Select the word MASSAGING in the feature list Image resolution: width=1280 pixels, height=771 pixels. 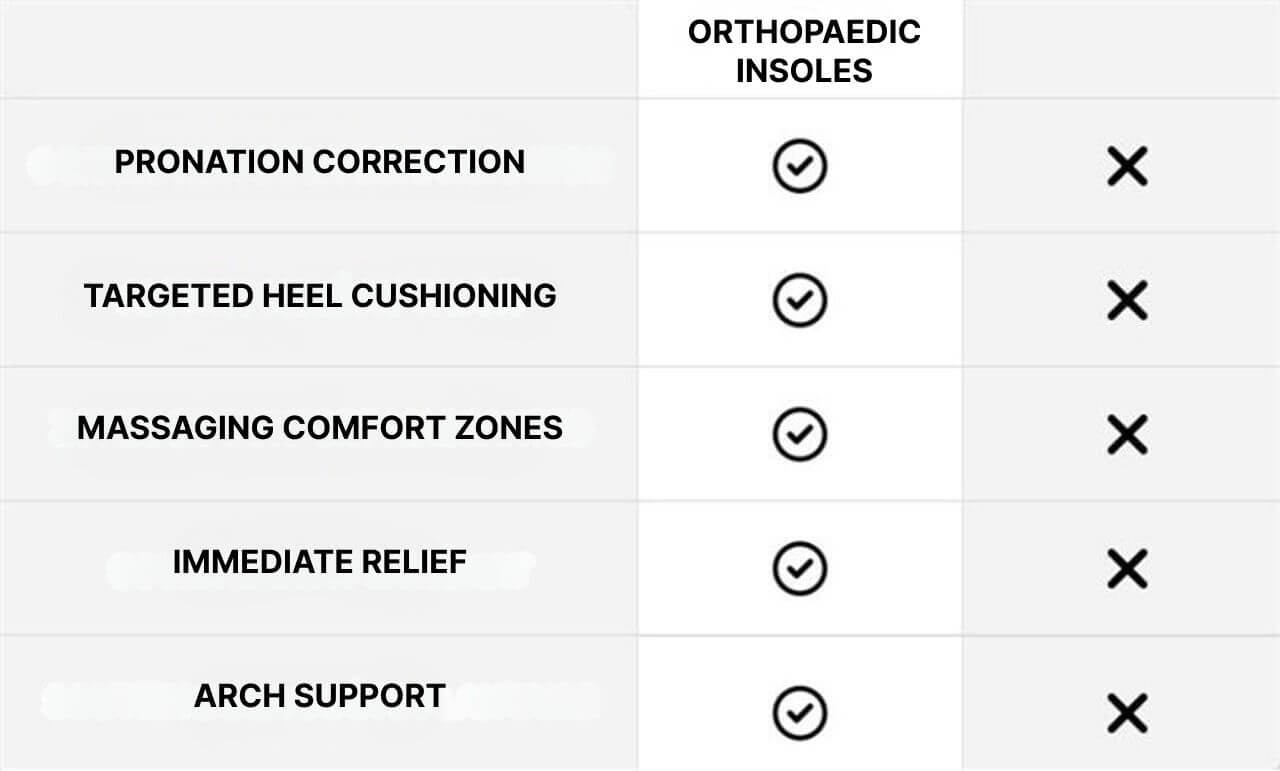(x=175, y=428)
